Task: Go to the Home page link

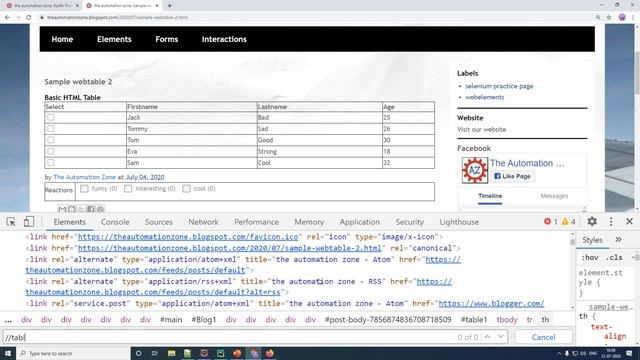Action: click(62, 39)
